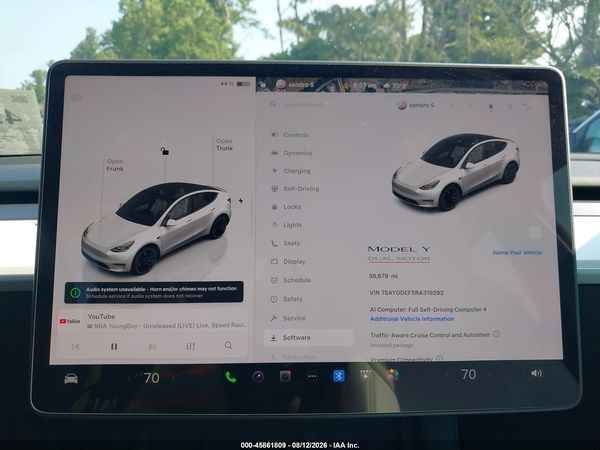Open Additional Vehicle Information link
This screenshot has width=600, height=450.
click(412, 319)
